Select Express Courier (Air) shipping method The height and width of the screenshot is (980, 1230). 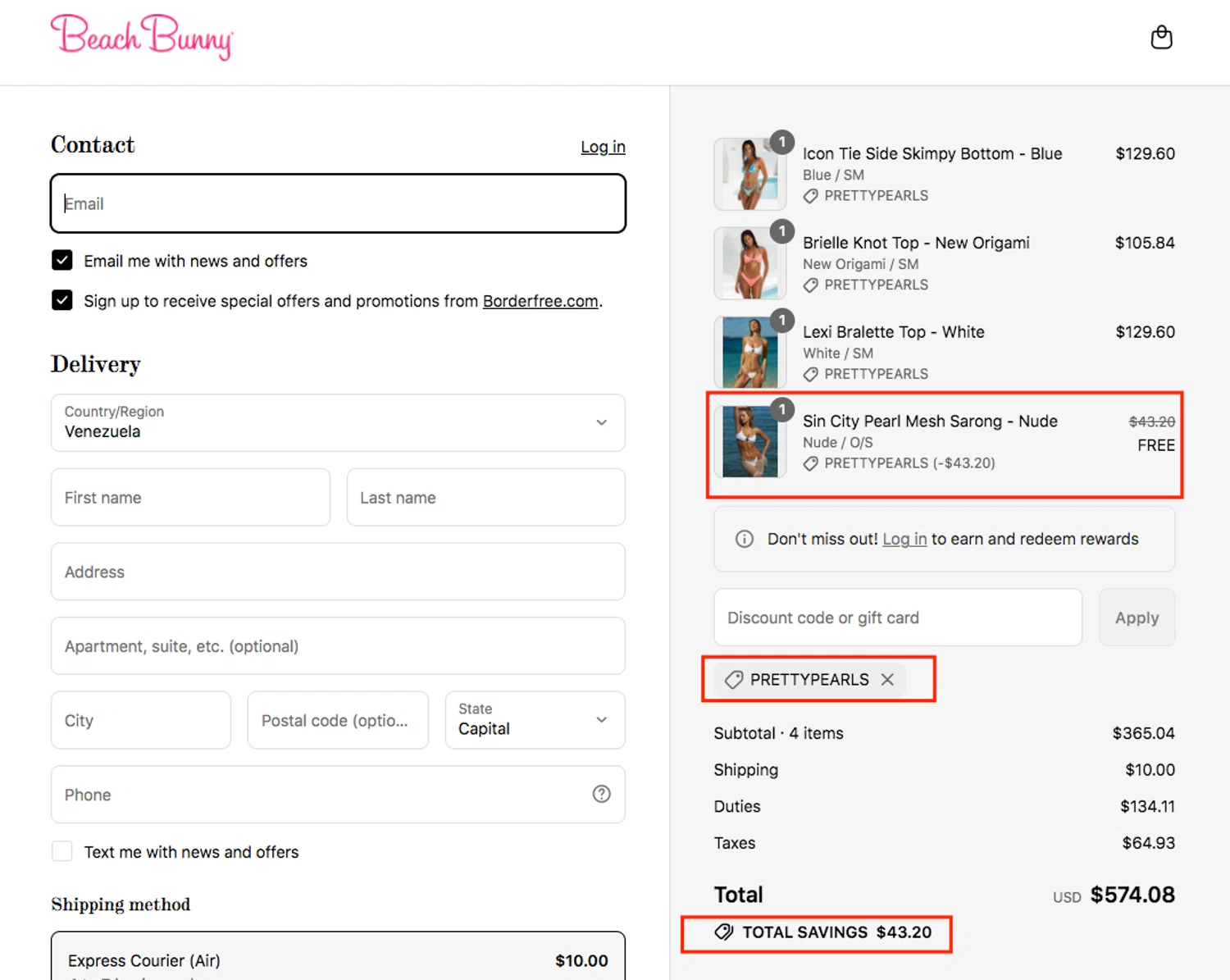click(x=338, y=956)
